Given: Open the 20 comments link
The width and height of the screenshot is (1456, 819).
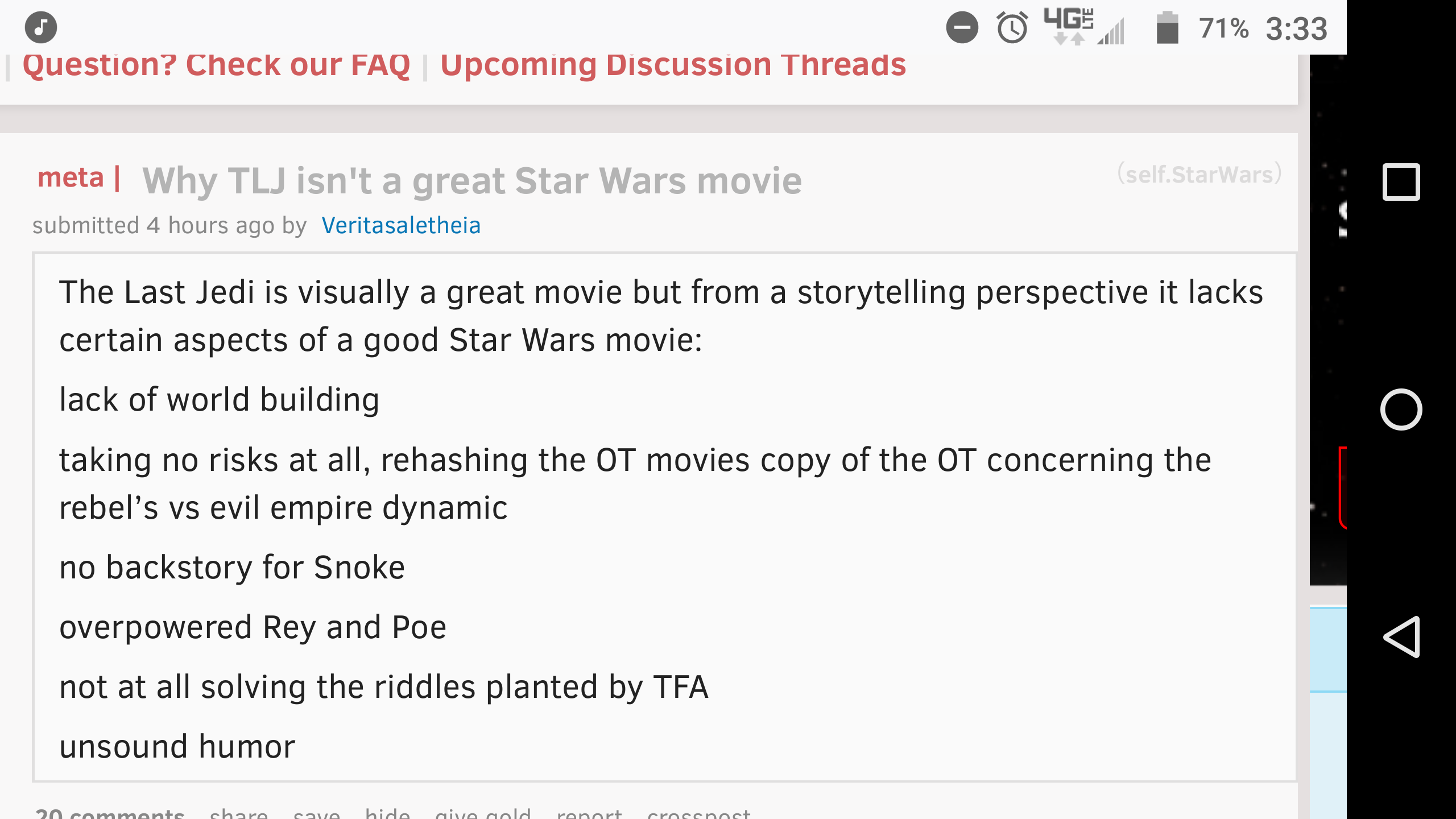Looking at the screenshot, I should tap(110, 813).
